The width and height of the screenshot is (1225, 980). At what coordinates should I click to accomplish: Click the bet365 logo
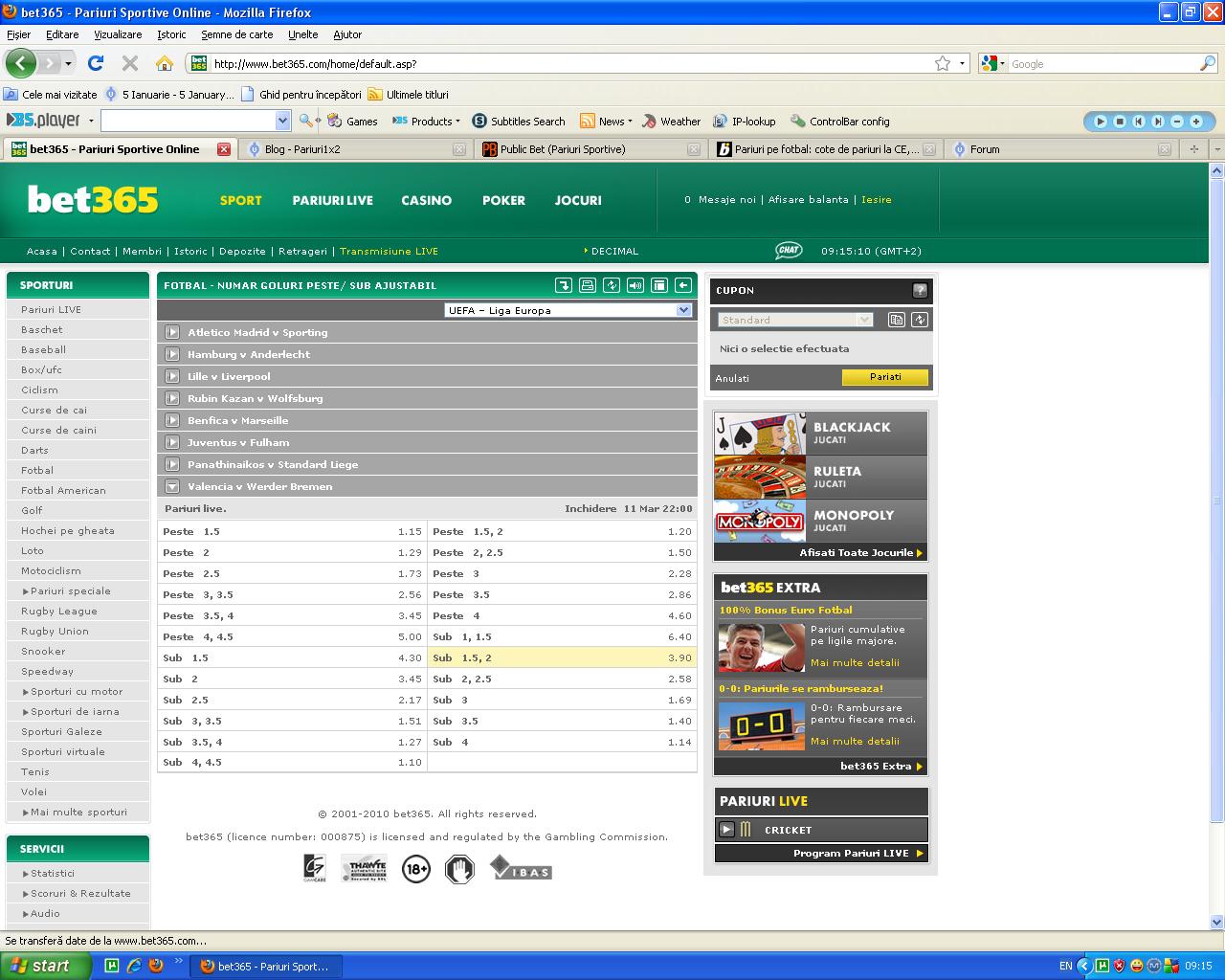(x=93, y=199)
